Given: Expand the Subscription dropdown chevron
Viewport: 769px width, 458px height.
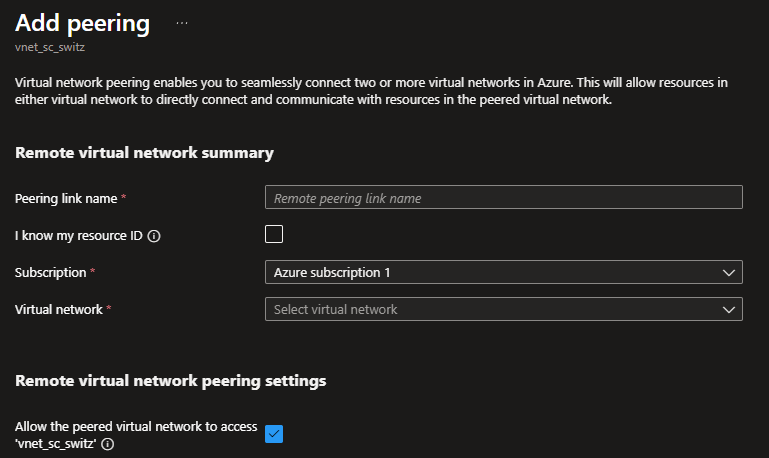Looking at the screenshot, I should [x=728, y=272].
